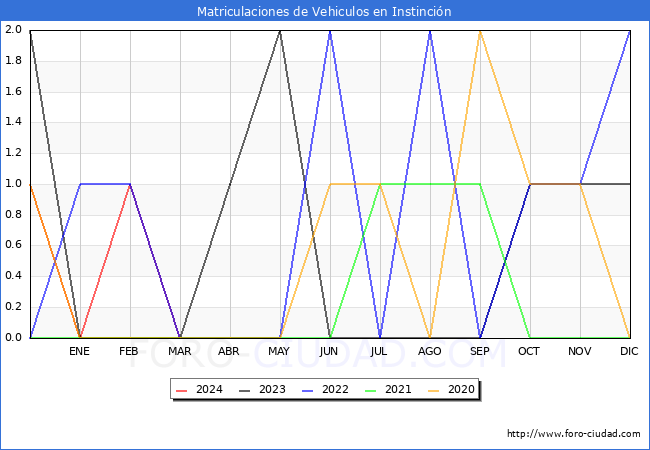Click the 2024 legend label
The height and width of the screenshot is (450, 650).
(x=209, y=390)
